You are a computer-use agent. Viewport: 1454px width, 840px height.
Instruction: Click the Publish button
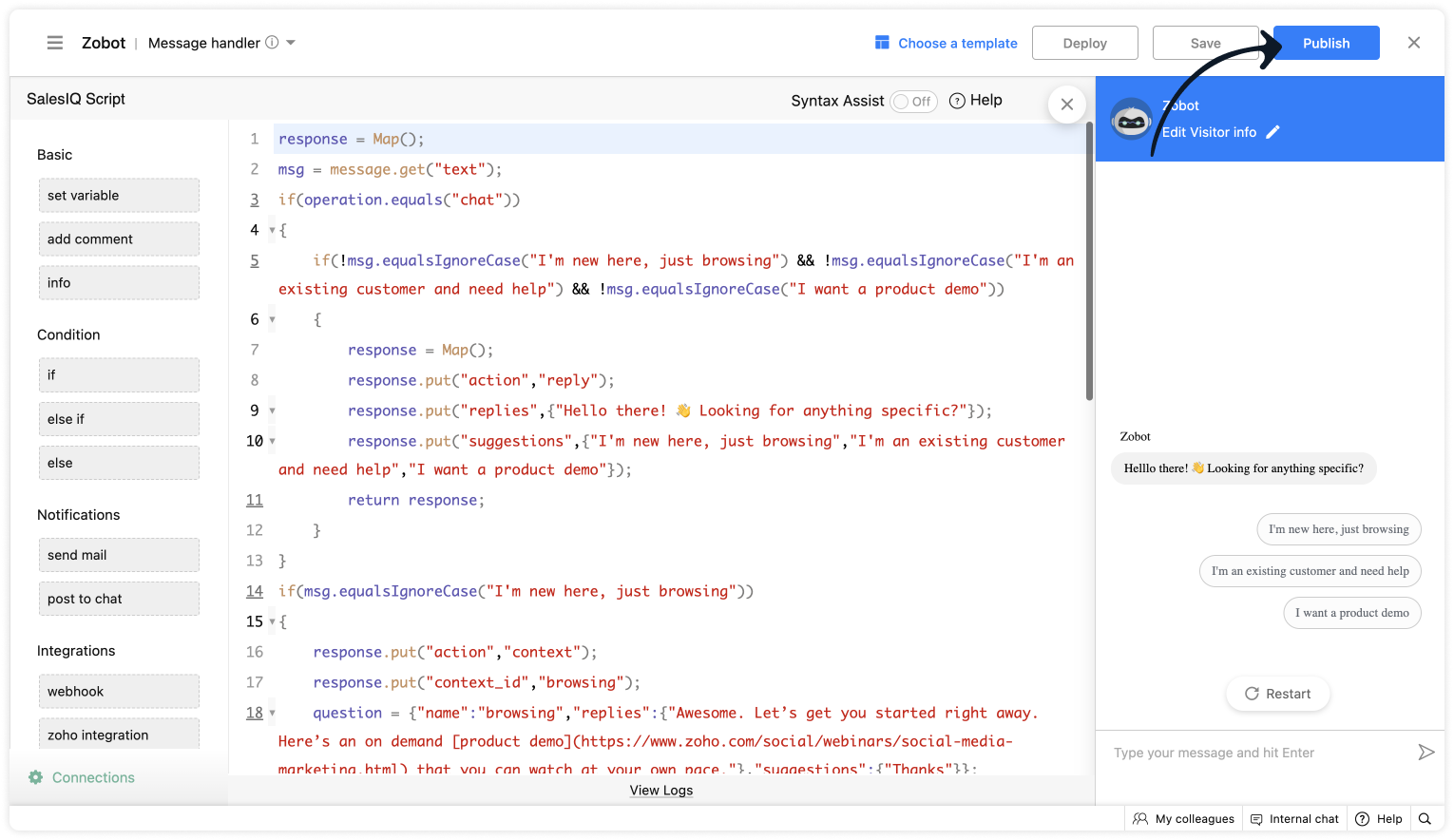point(1326,43)
